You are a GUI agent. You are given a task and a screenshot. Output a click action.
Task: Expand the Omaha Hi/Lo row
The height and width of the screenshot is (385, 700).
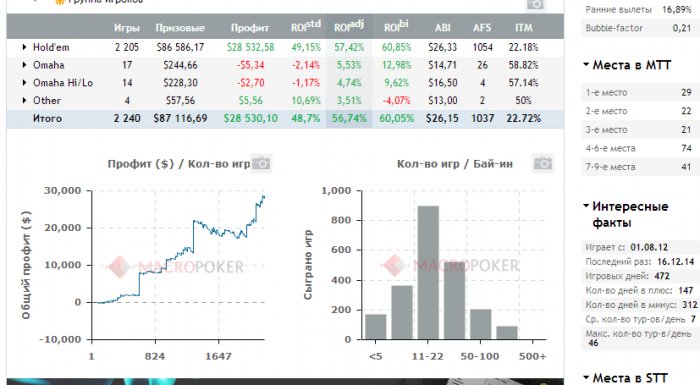(x=24, y=83)
